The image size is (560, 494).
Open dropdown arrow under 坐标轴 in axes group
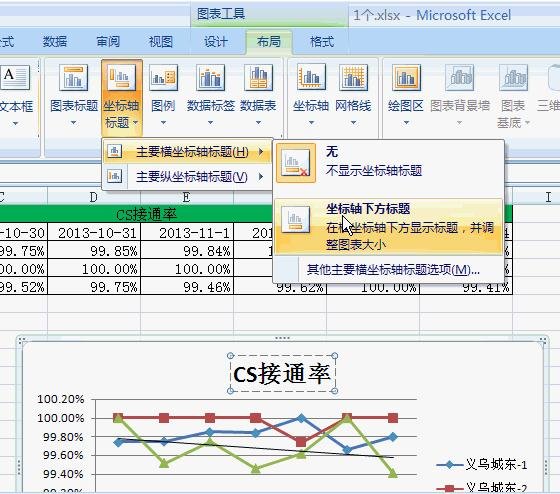coord(311,123)
